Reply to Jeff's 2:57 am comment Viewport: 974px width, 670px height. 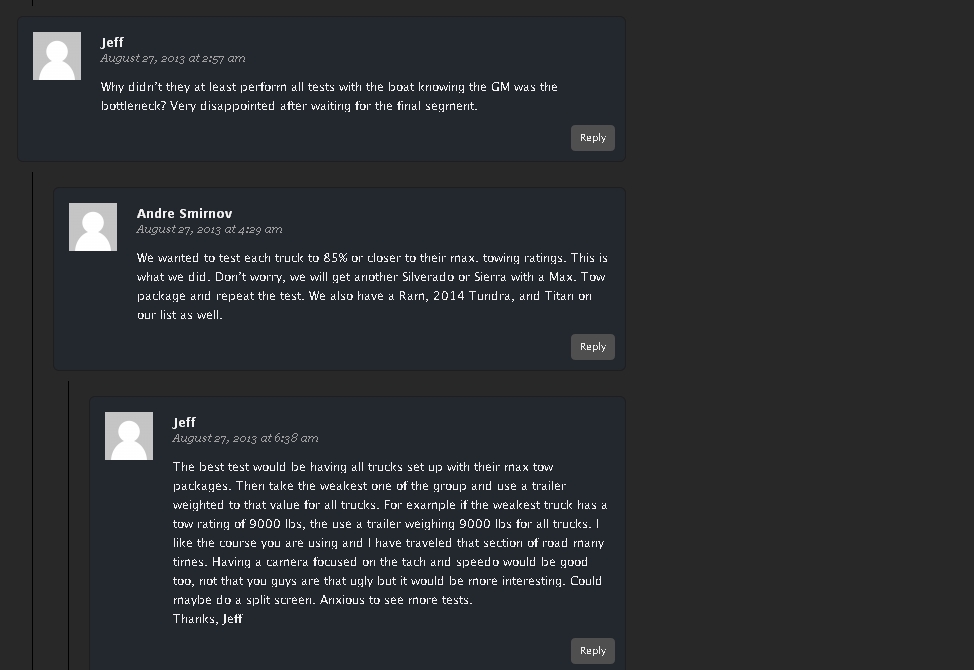point(592,138)
